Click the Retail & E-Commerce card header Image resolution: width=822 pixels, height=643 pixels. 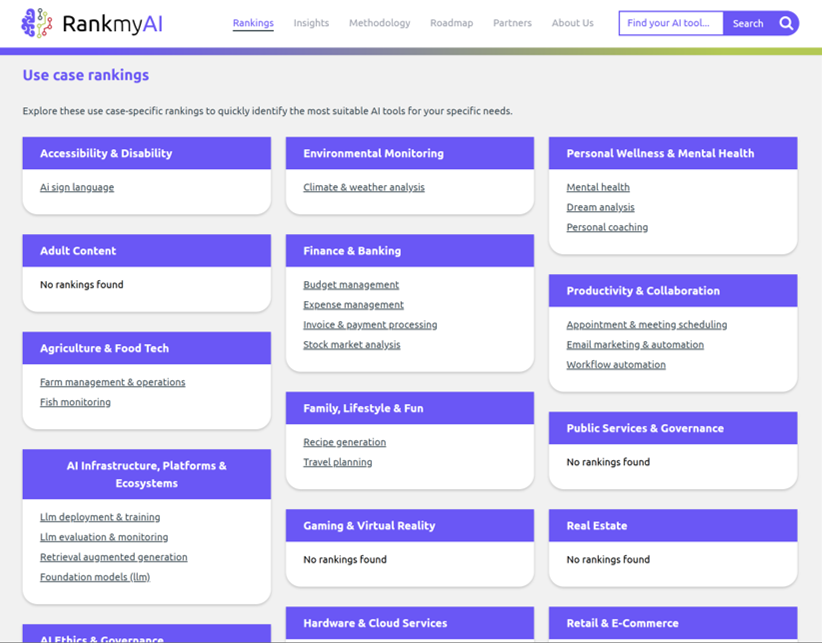[673, 623]
